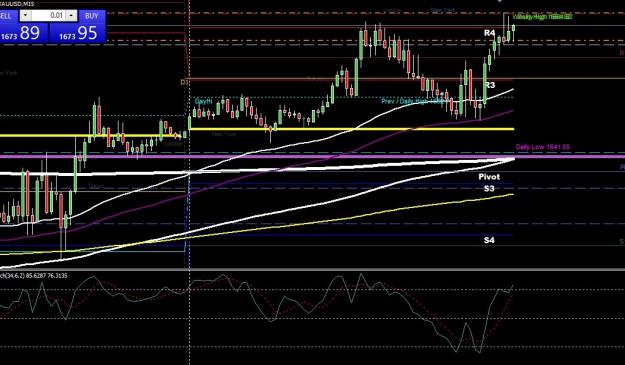
Task: Click the S3 support level label
Action: pyautogui.click(x=489, y=188)
